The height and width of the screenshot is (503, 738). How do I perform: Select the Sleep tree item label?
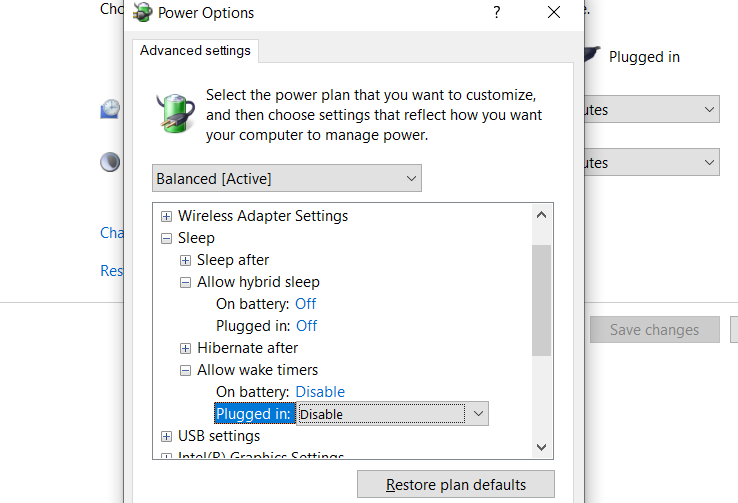click(x=196, y=238)
